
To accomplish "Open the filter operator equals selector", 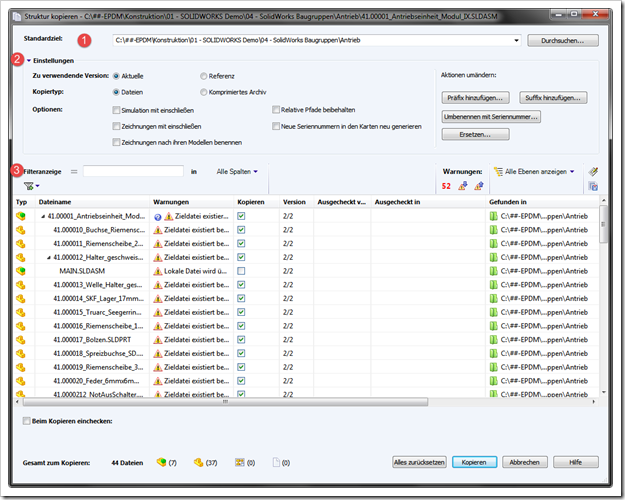I will click(x=74, y=171).
